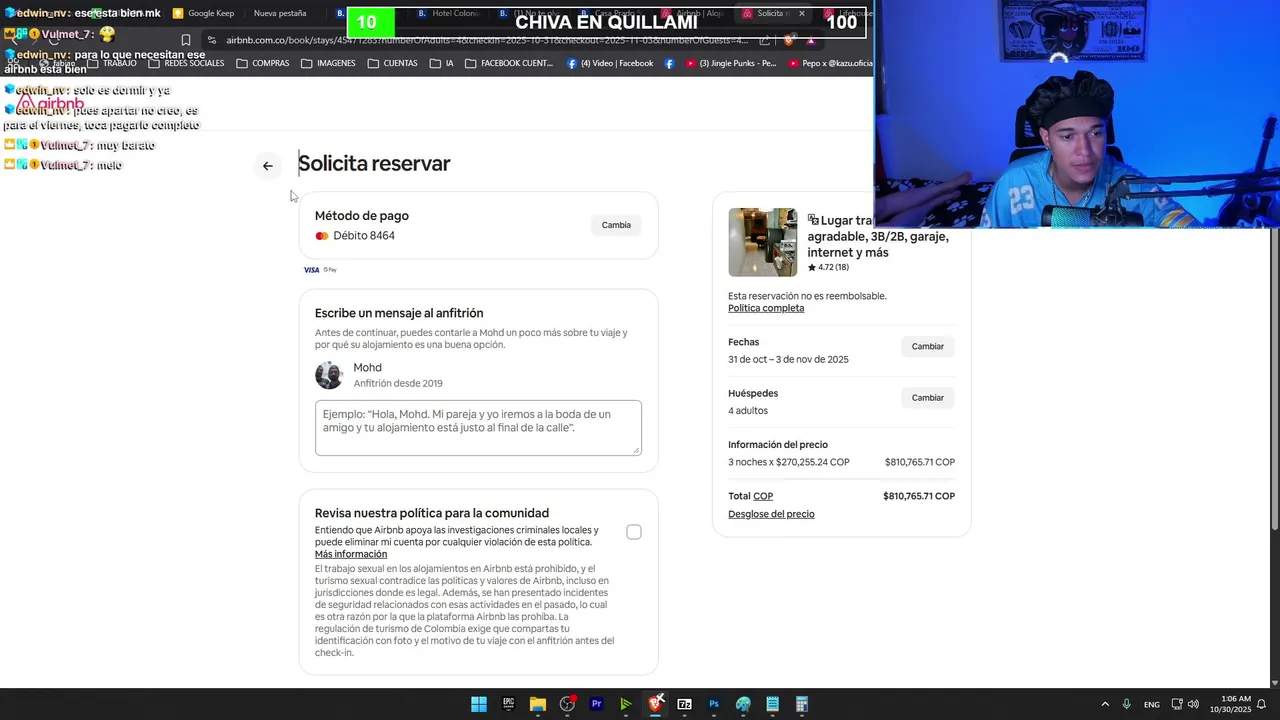The height and width of the screenshot is (720, 1280).
Task: Focus the message to host text box
Action: [478, 427]
